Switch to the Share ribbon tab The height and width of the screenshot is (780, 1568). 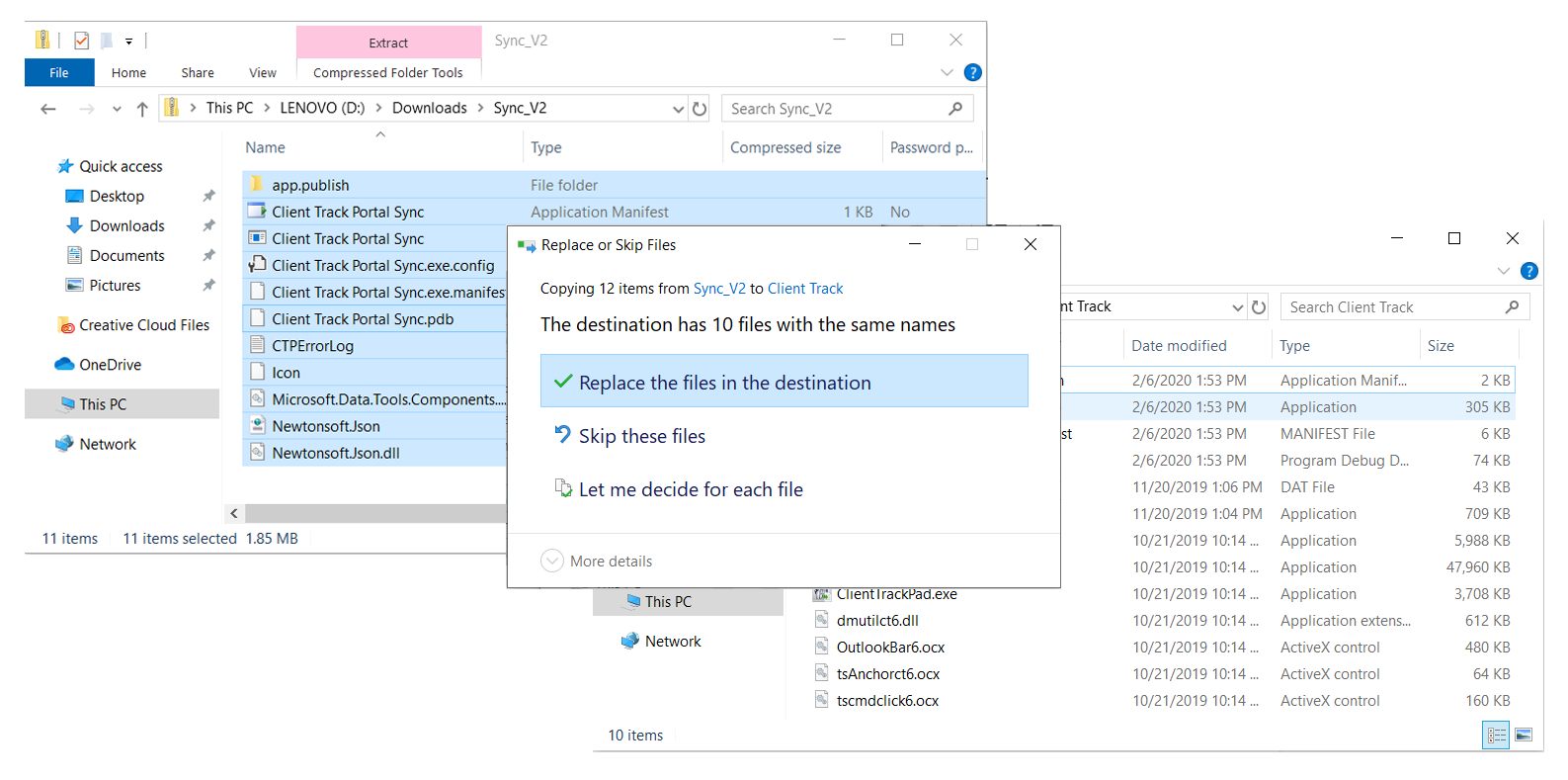(x=198, y=72)
